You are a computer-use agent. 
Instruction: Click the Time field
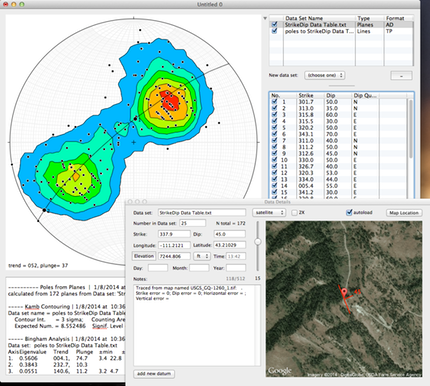click(236, 256)
